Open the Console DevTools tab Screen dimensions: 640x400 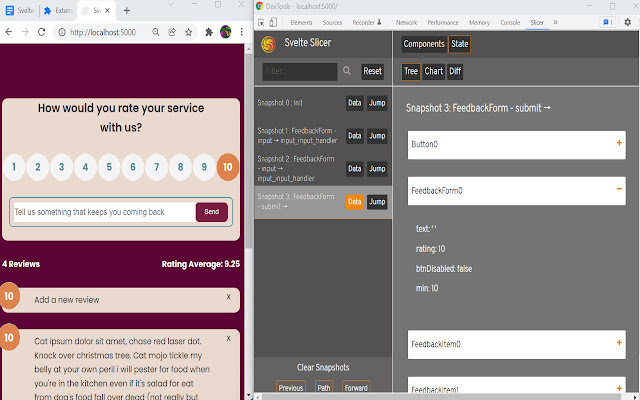[x=510, y=22]
